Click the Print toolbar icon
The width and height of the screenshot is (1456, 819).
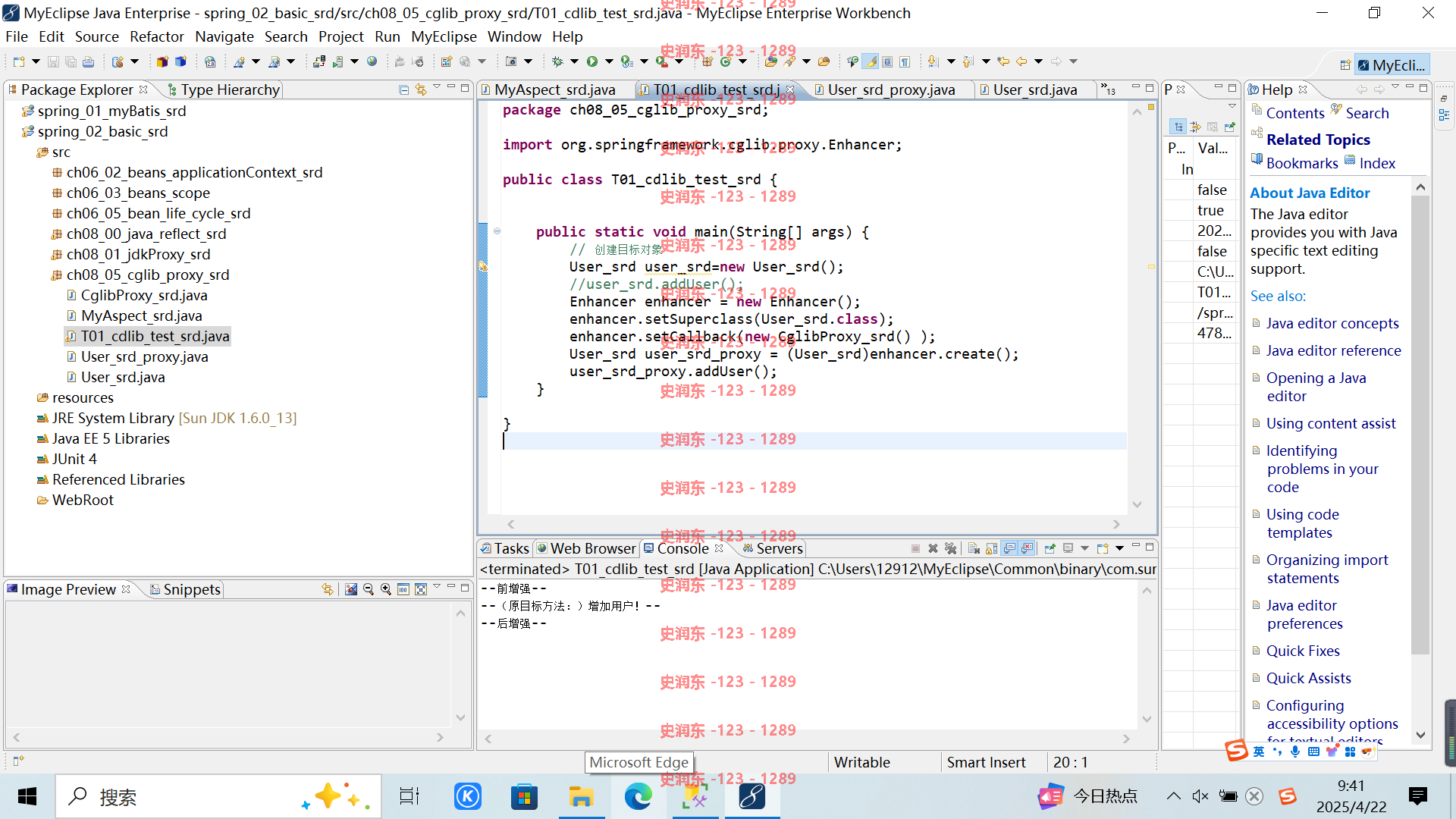point(89,61)
